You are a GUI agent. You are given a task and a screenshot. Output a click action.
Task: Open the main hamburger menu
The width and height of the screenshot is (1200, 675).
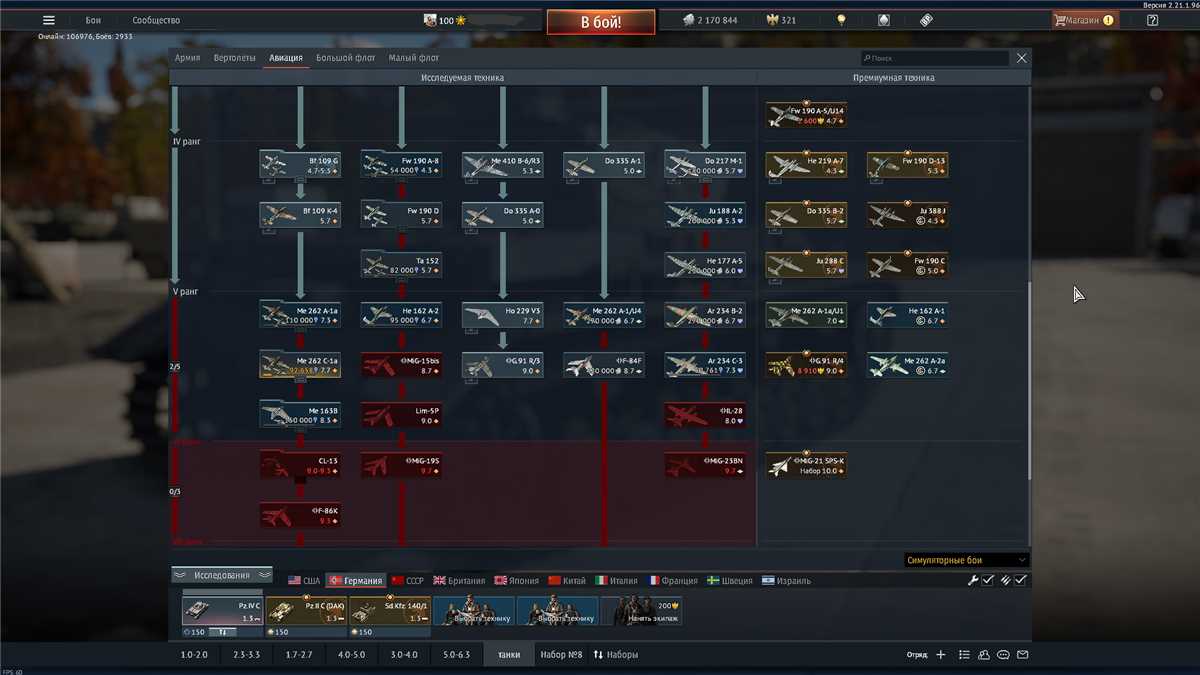click(x=49, y=20)
